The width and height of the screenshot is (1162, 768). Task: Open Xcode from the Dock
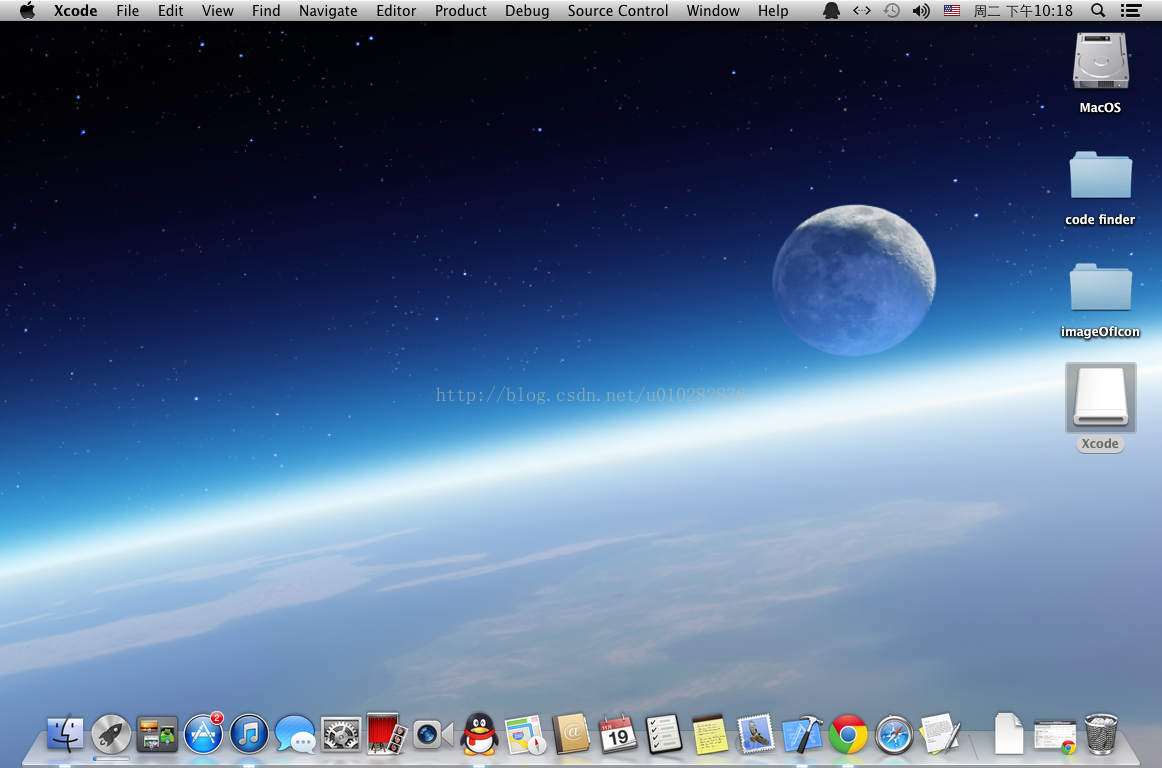click(x=802, y=735)
